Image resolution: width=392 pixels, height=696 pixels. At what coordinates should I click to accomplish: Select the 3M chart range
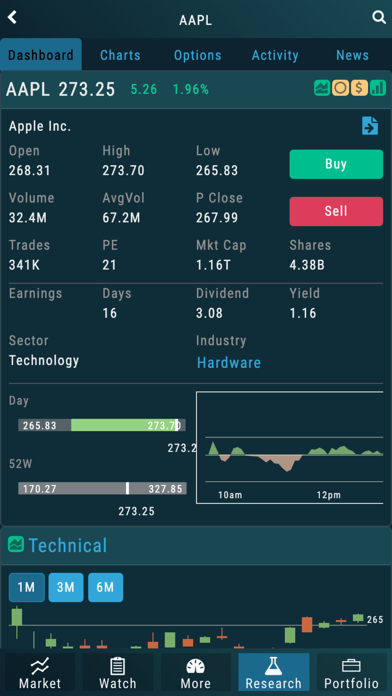[66, 587]
